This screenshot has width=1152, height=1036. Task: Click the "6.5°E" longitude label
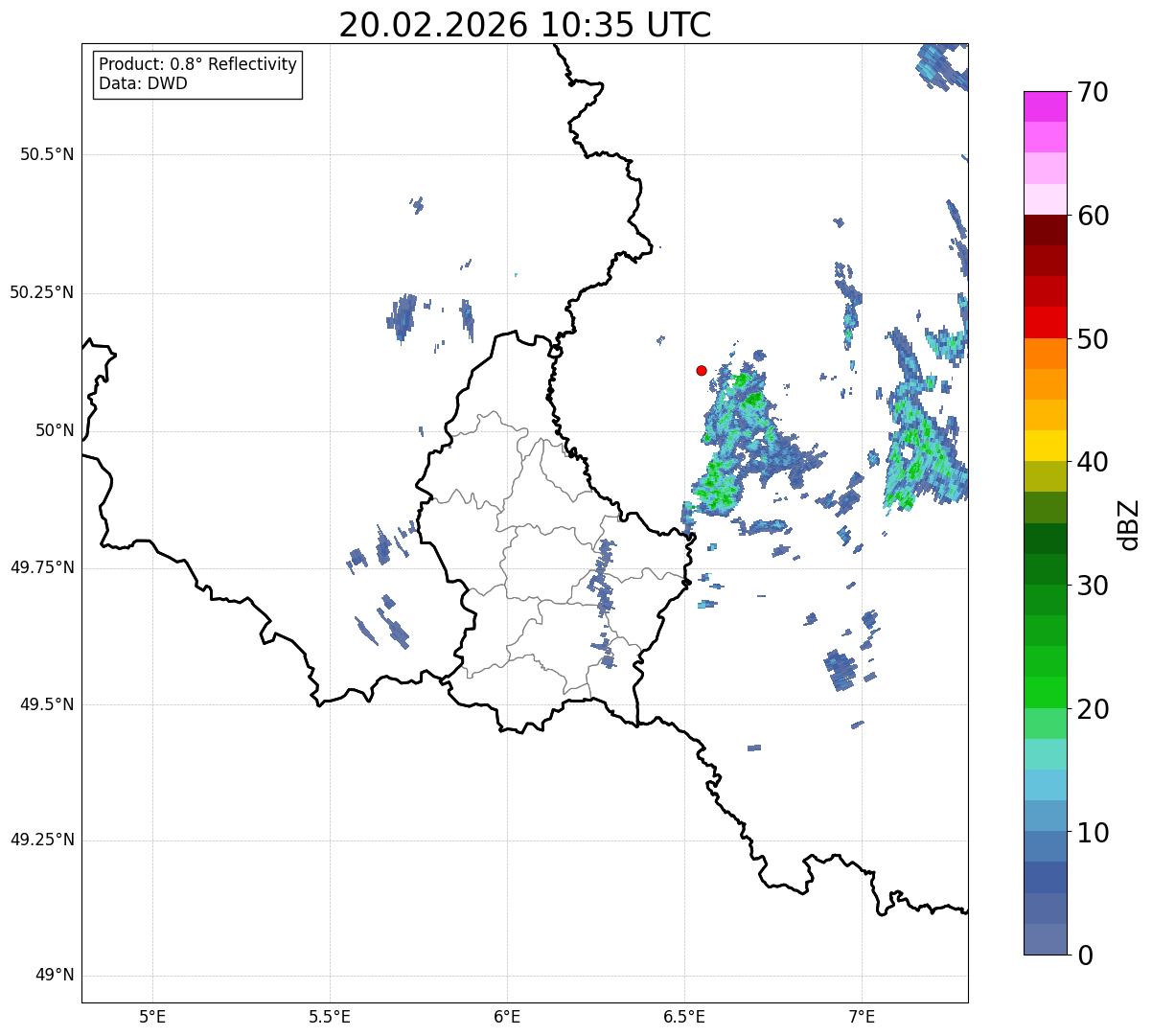pyautogui.click(x=684, y=1016)
